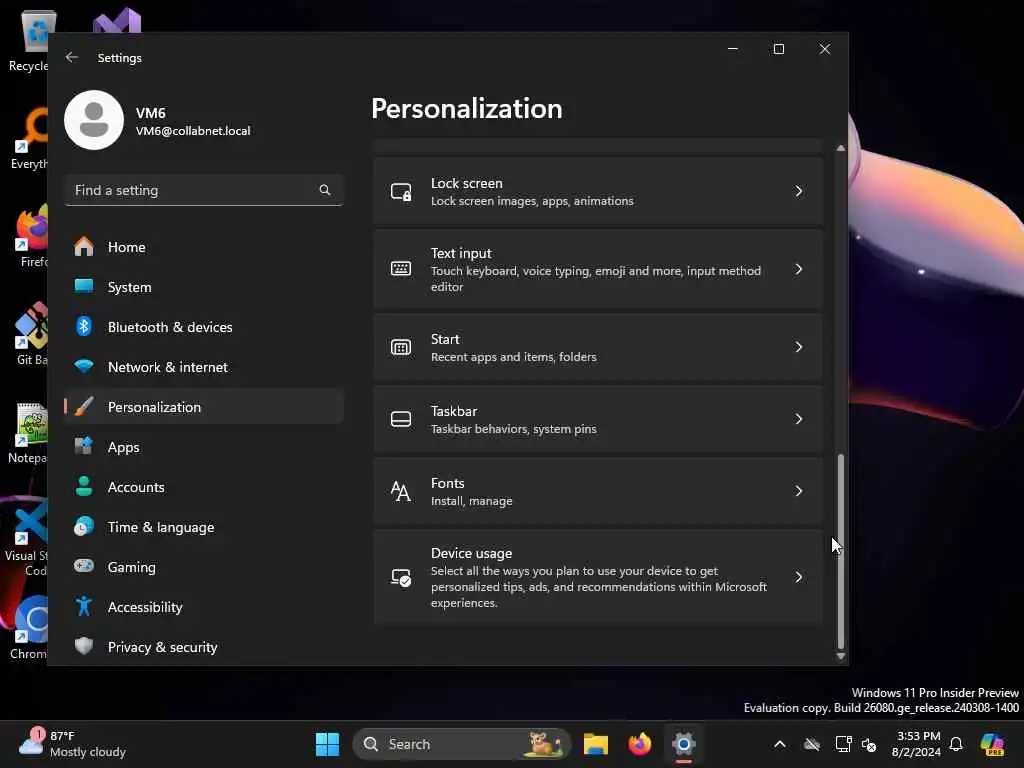Image resolution: width=1024 pixels, height=768 pixels.
Task: Click the Accessibility figure icon
Action: pyautogui.click(x=84, y=606)
